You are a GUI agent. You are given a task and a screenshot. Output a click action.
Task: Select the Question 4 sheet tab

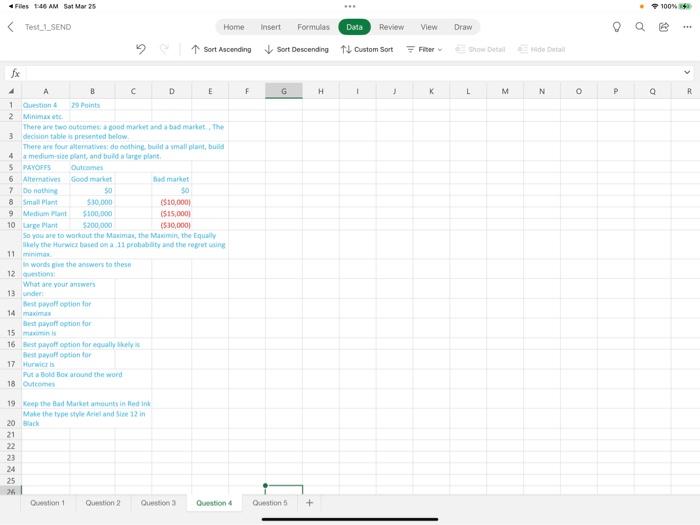pyautogui.click(x=214, y=503)
